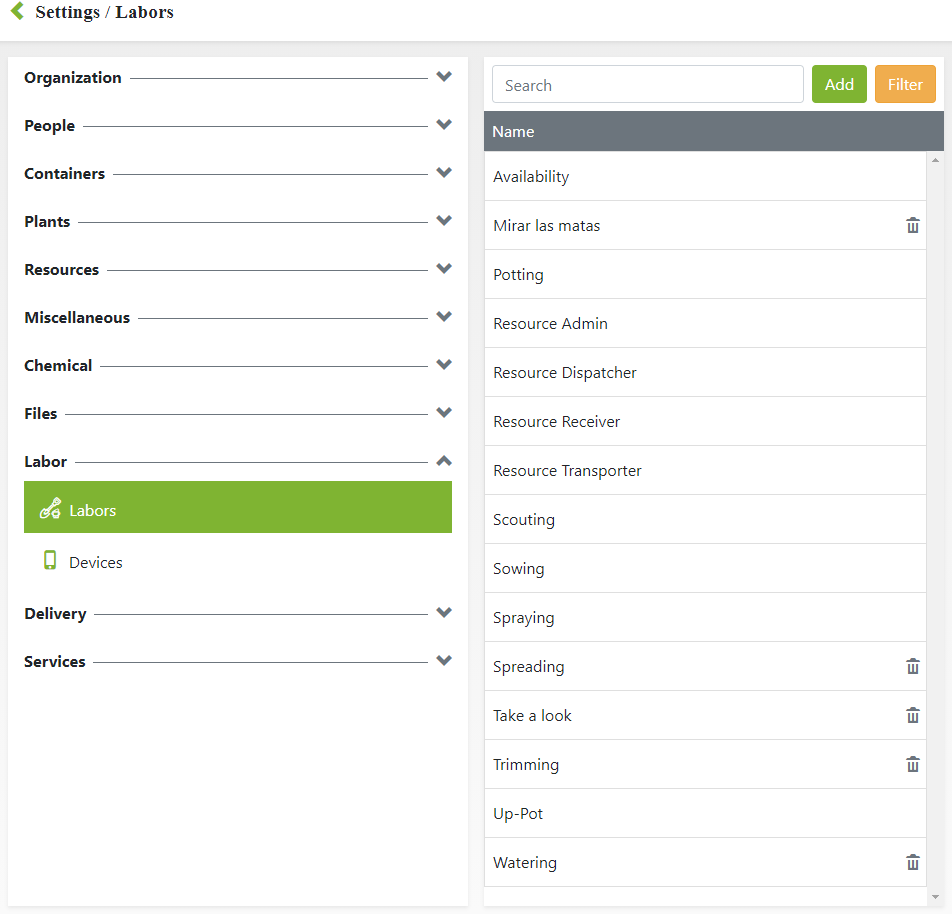Expand the Organization section
This screenshot has width=952, height=914.
444,77
